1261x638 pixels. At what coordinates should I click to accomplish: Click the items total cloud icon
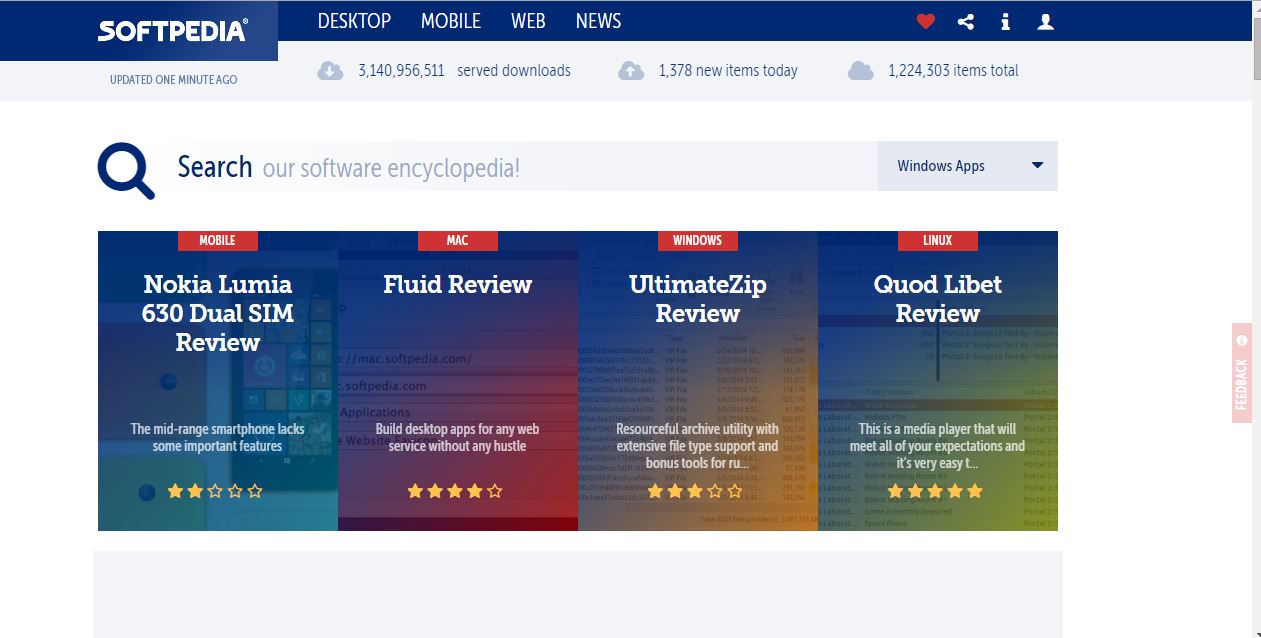pos(861,71)
